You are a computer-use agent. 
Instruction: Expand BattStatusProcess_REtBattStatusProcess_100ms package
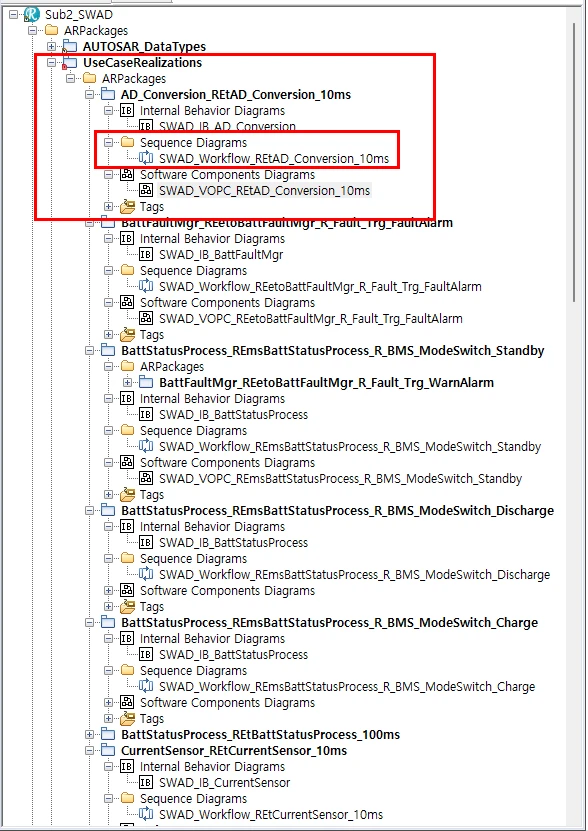pos(90,735)
